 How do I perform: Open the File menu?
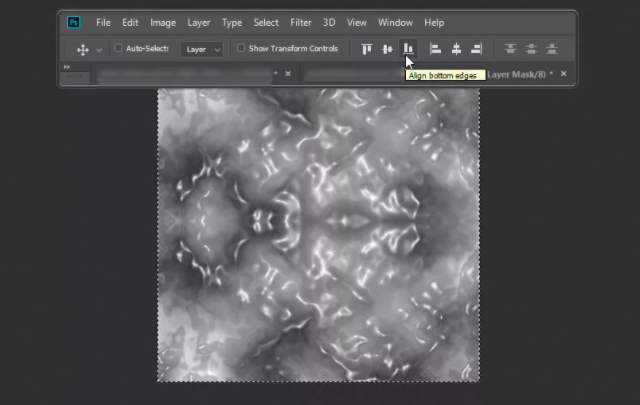(103, 23)
